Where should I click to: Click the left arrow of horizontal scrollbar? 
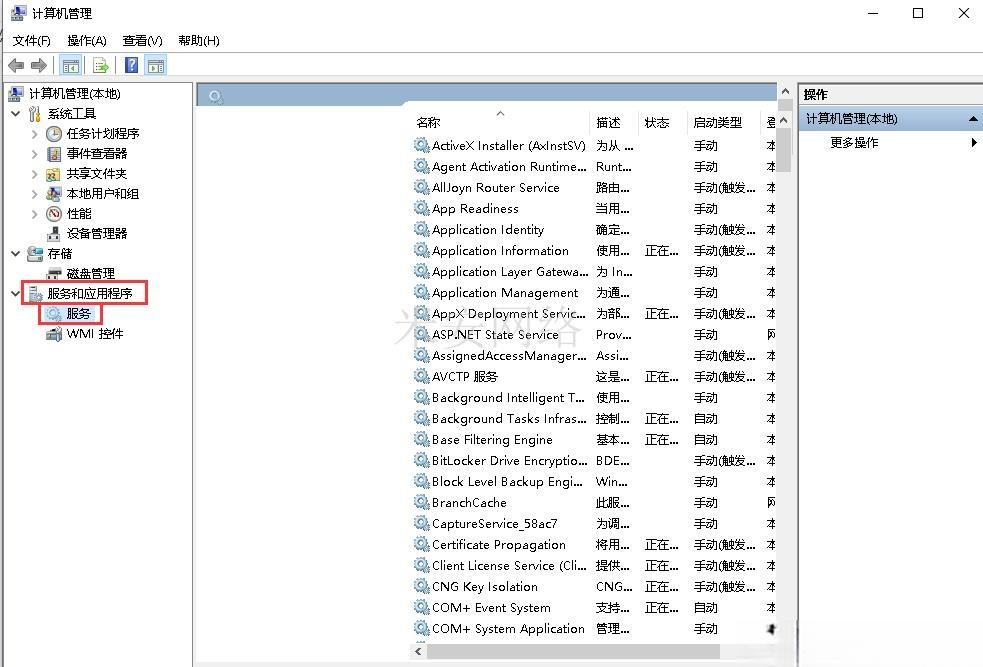tap(418, 652)
